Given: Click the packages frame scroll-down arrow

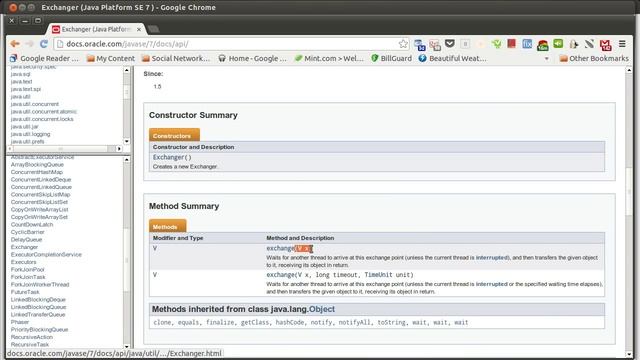Looking at the screenshot, I should 127,141.
